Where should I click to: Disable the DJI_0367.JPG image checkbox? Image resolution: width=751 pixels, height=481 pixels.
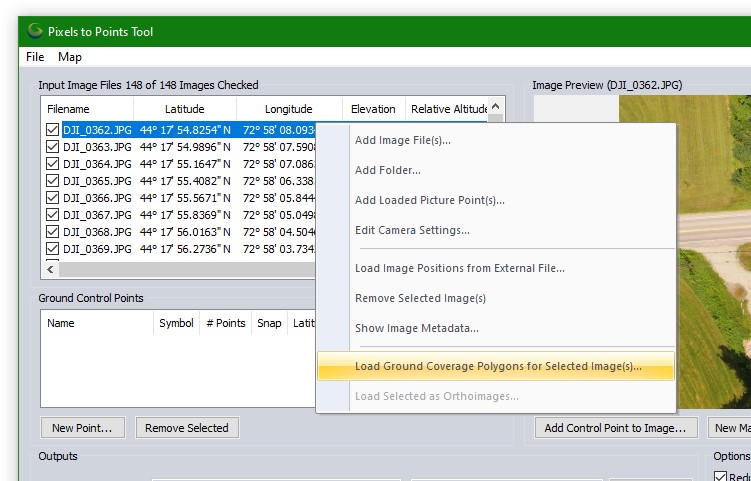tap(52, 215)
